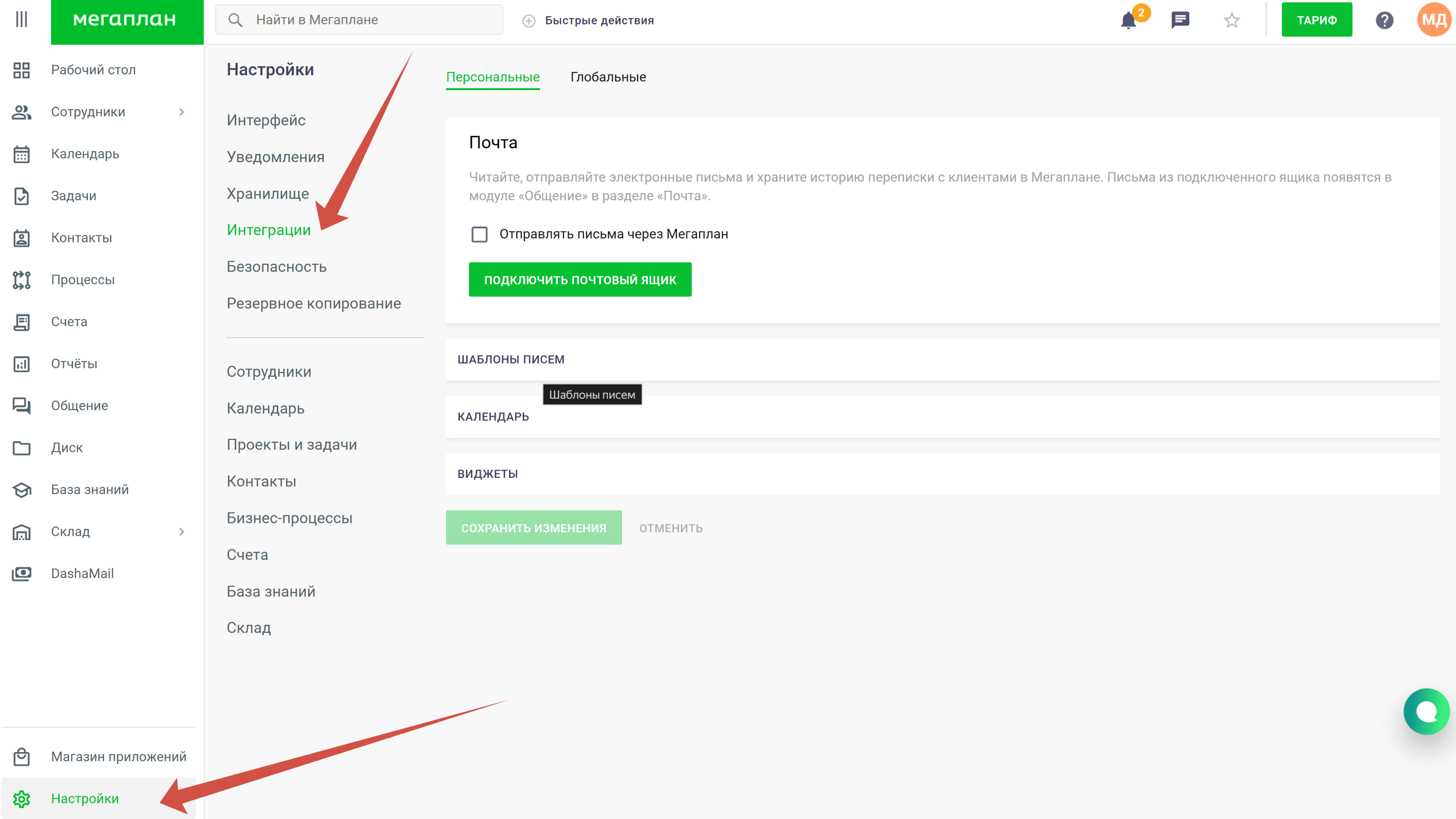
Task: Open the help question mark icon
Action: 1384,21
